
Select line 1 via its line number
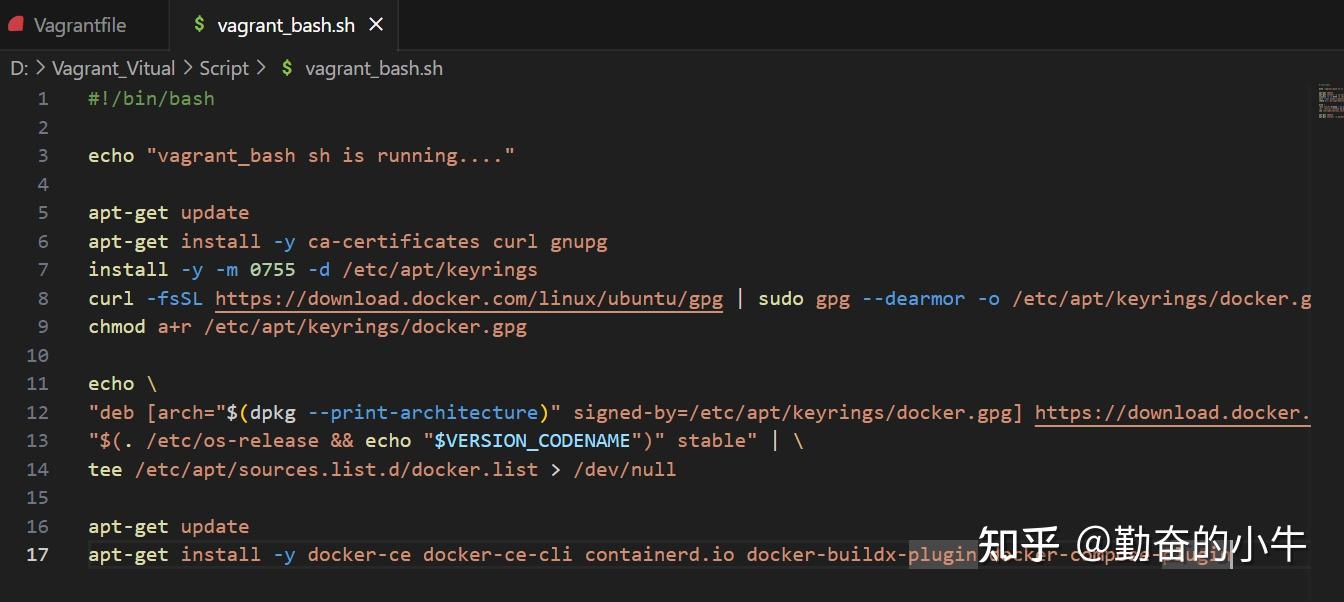(43, 98)
